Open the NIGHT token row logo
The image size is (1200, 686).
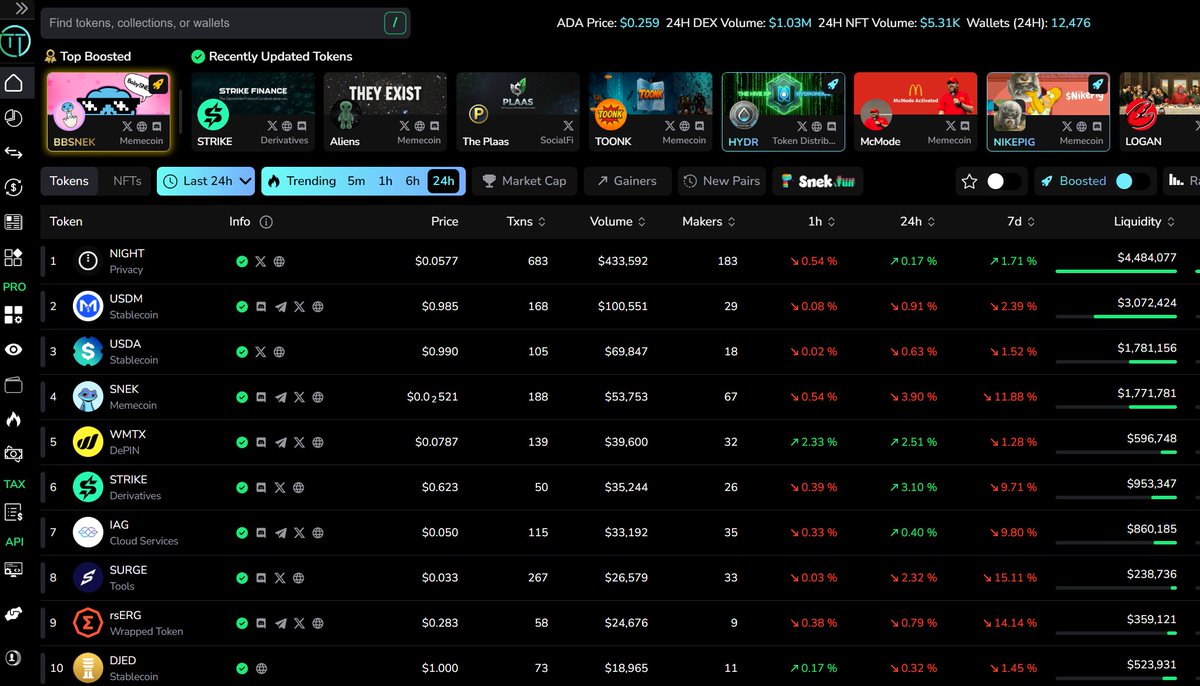pyautogui.click(x=88, y=261)
